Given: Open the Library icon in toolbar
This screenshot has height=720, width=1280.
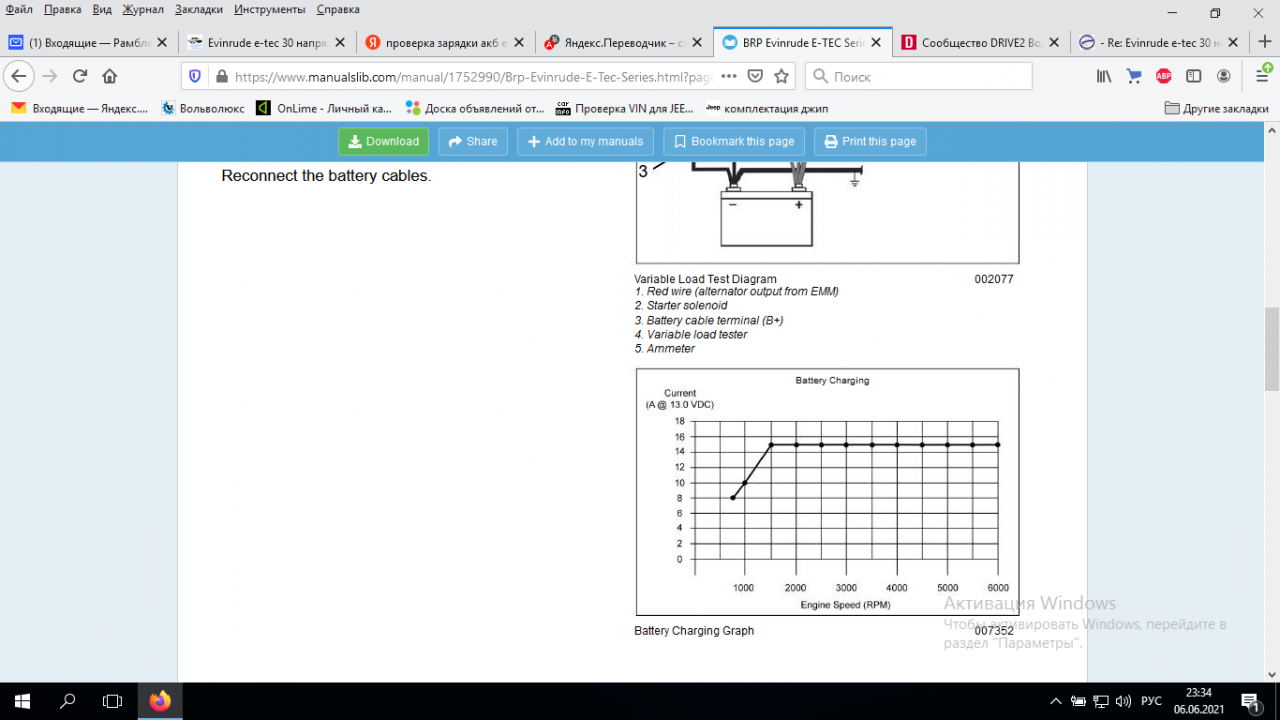Looking at the screenshot, I should [1104, 76].
